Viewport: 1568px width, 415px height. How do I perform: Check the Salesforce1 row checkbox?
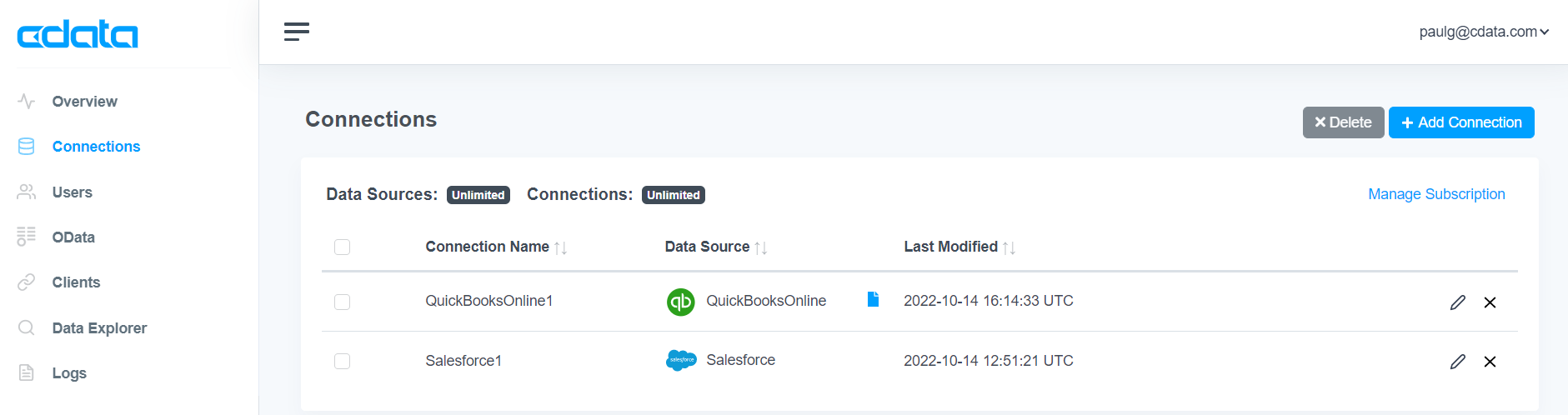(342, 361)
